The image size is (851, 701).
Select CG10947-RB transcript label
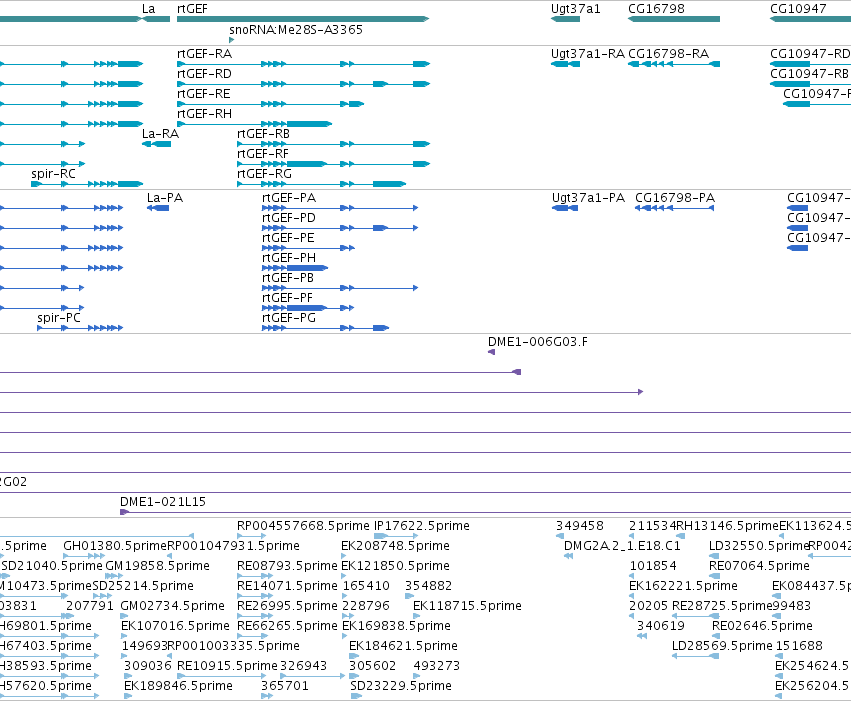click(x=809, y=74)
